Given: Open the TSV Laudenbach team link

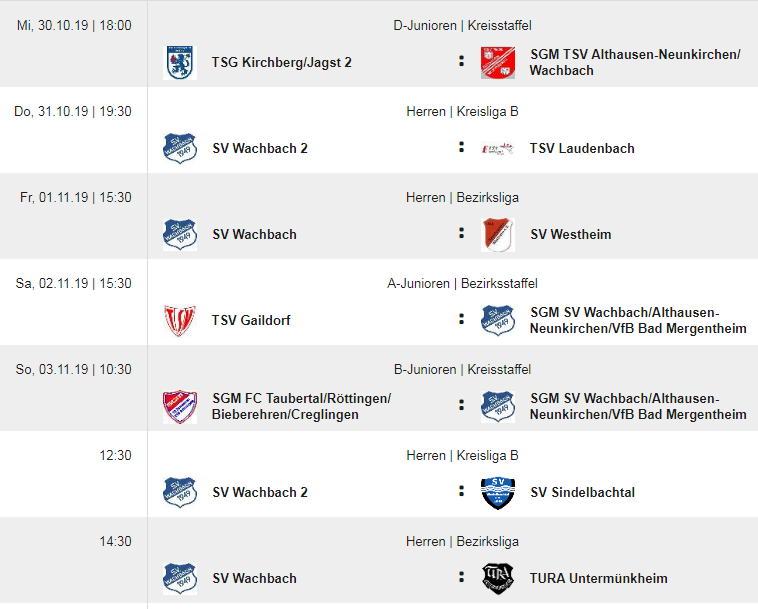Looking at the screenshot, I should [582, 148].
